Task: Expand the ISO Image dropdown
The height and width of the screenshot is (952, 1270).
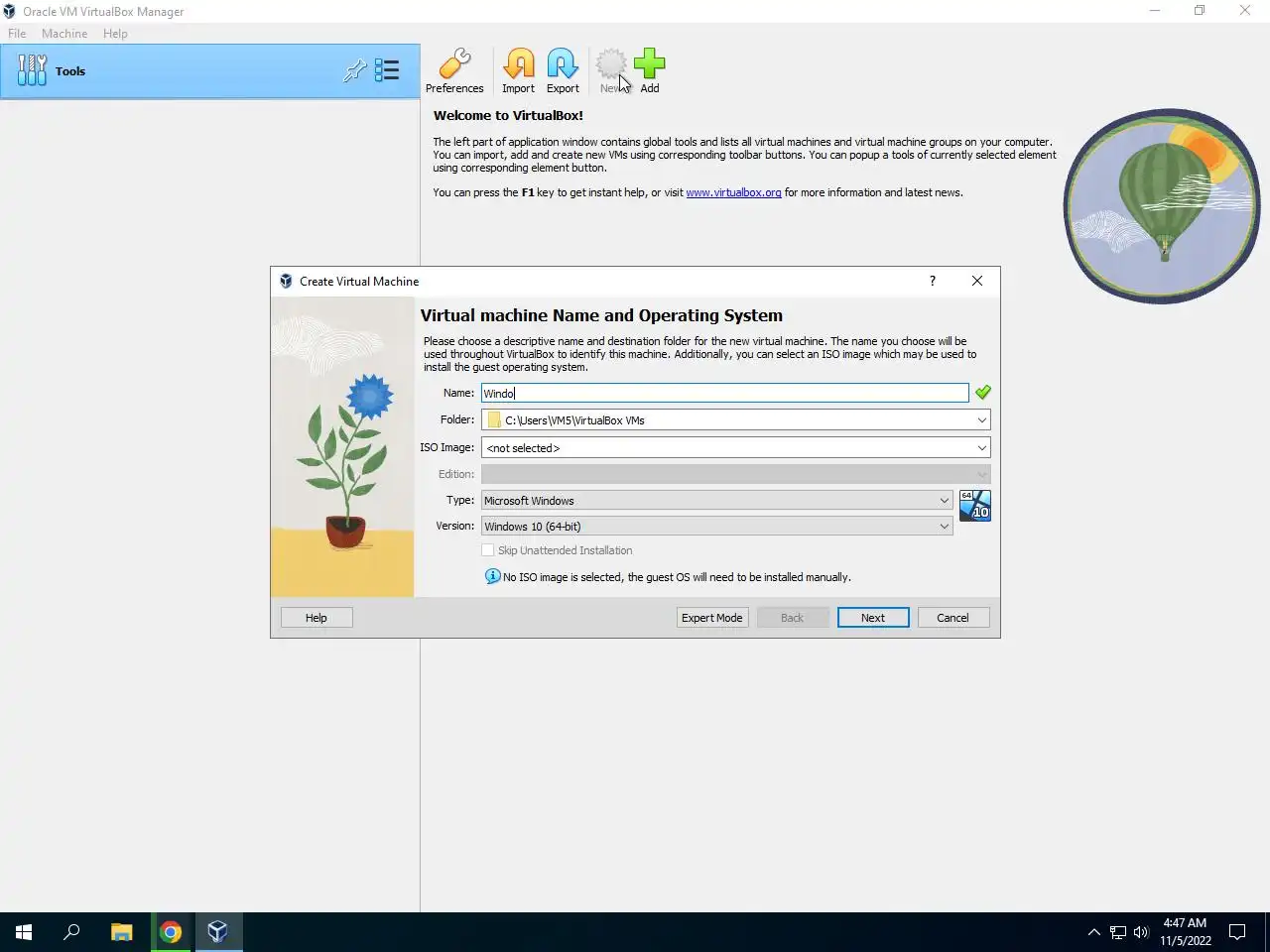Action: [981, 448]
